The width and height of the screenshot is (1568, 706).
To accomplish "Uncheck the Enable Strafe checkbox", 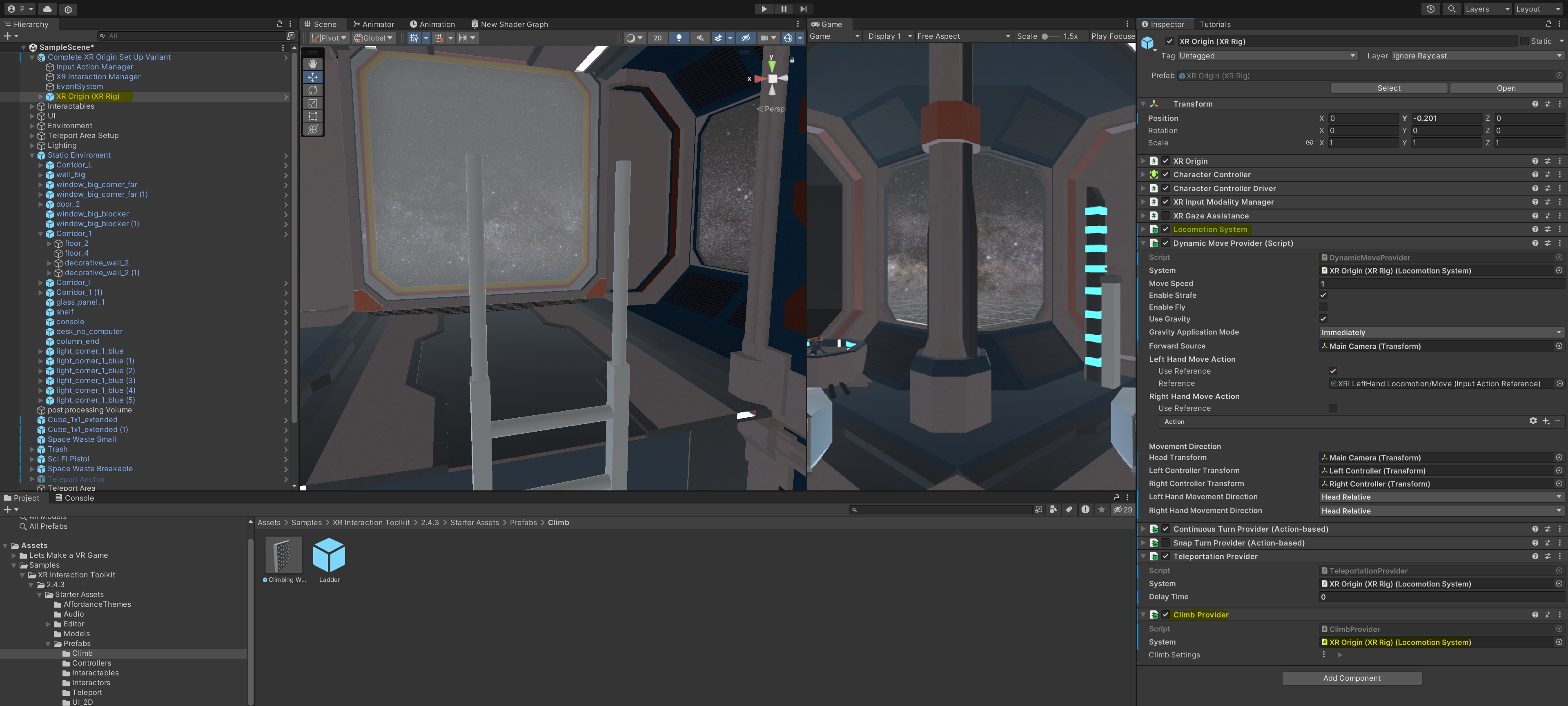I will tap(1323, 295).
